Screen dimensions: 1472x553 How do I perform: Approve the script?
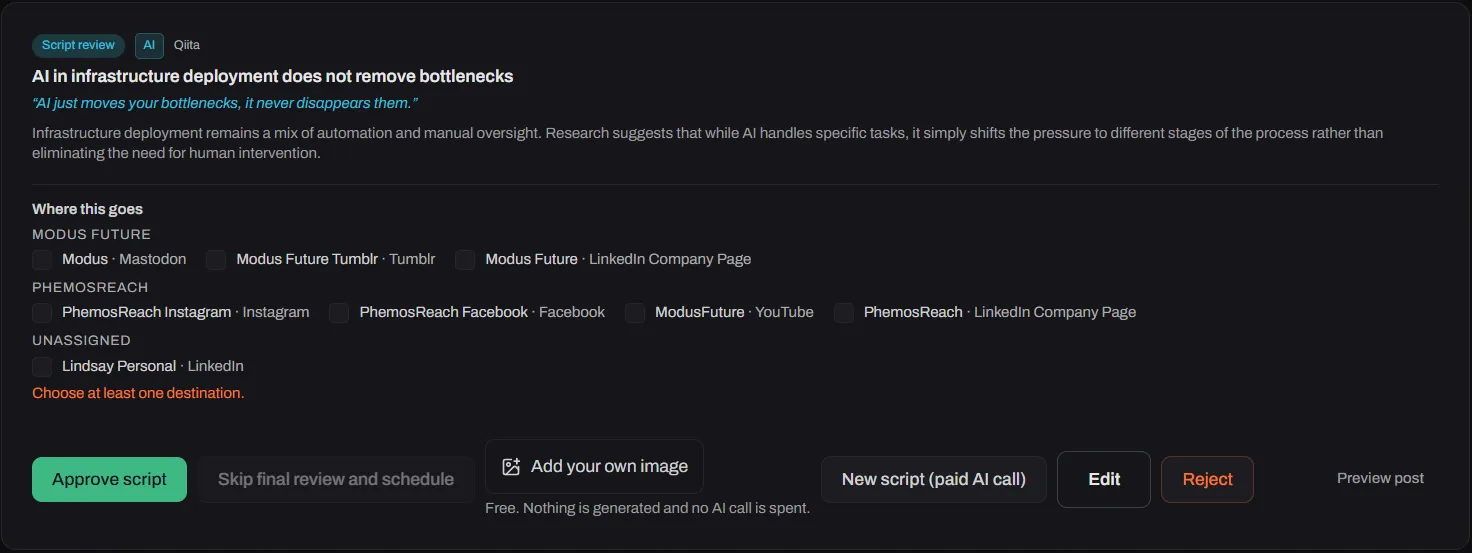point(109,479)
